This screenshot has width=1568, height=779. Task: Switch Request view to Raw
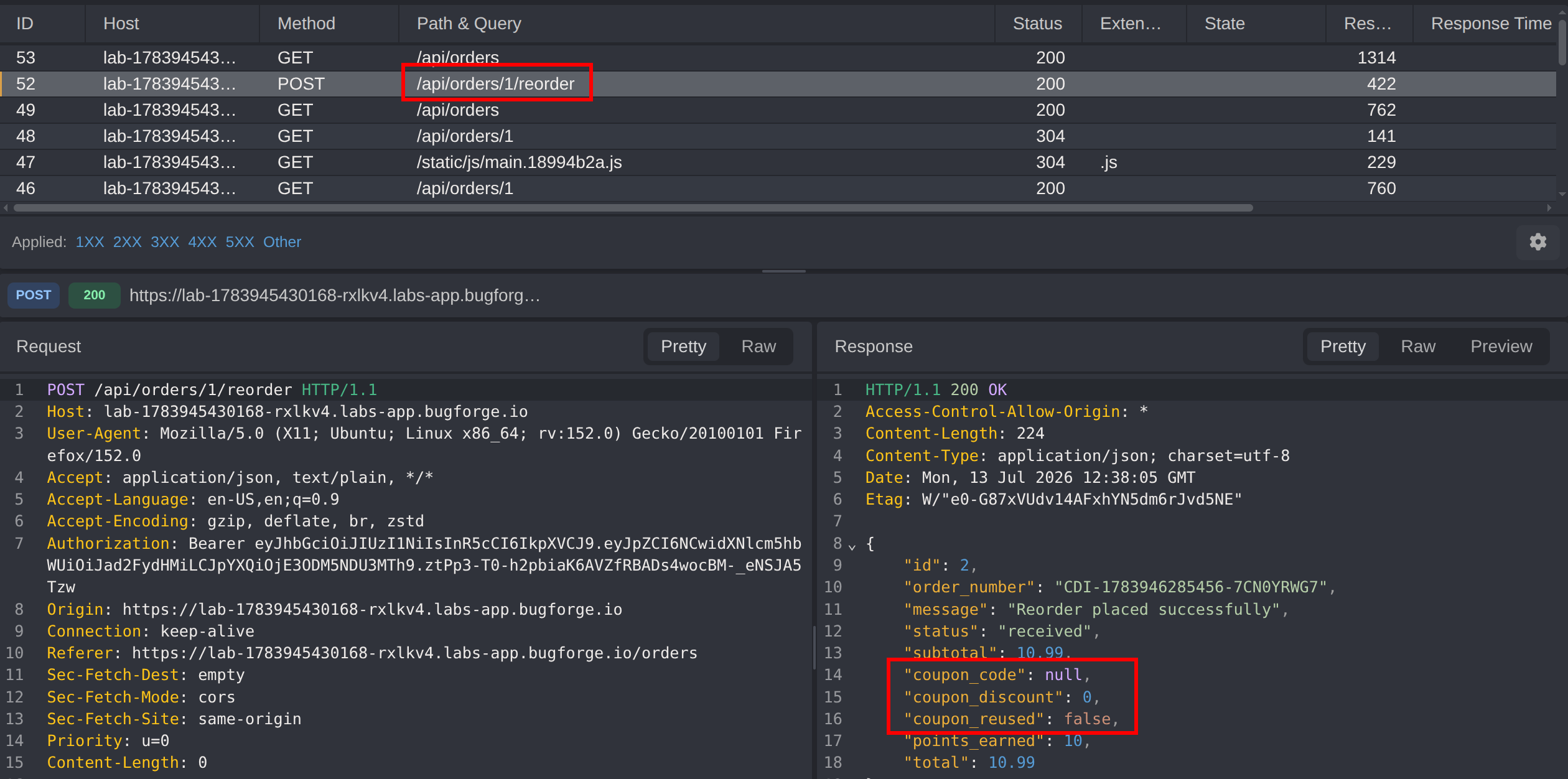coord(758,347)
